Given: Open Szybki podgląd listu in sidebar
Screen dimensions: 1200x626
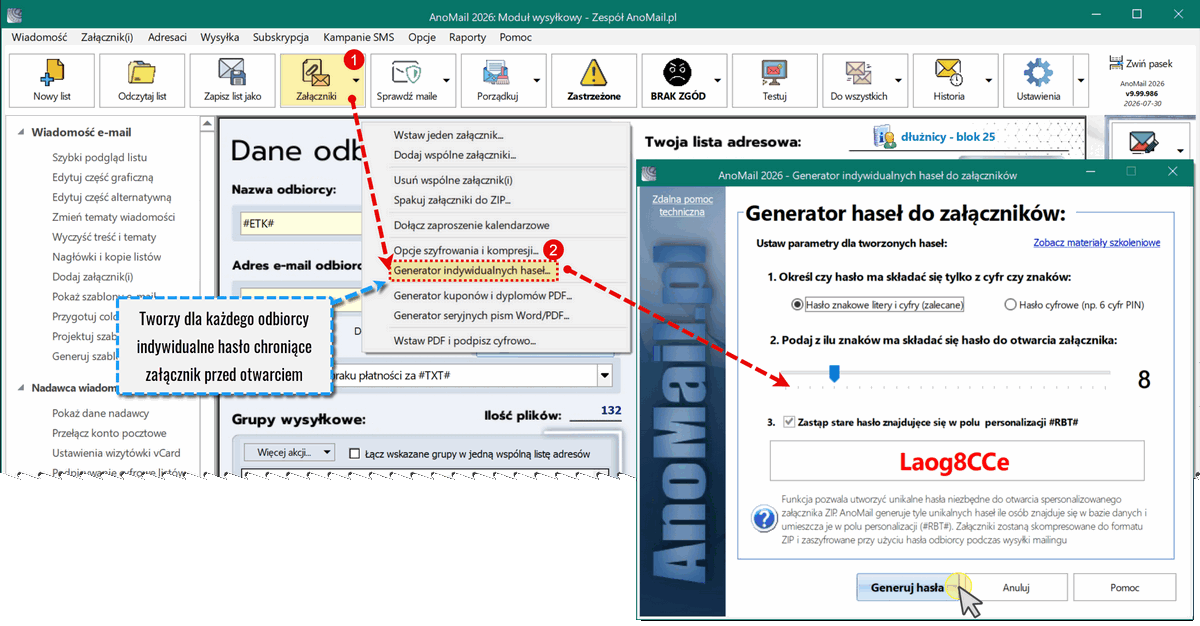Looking at the screenshot, I should 100,157.
